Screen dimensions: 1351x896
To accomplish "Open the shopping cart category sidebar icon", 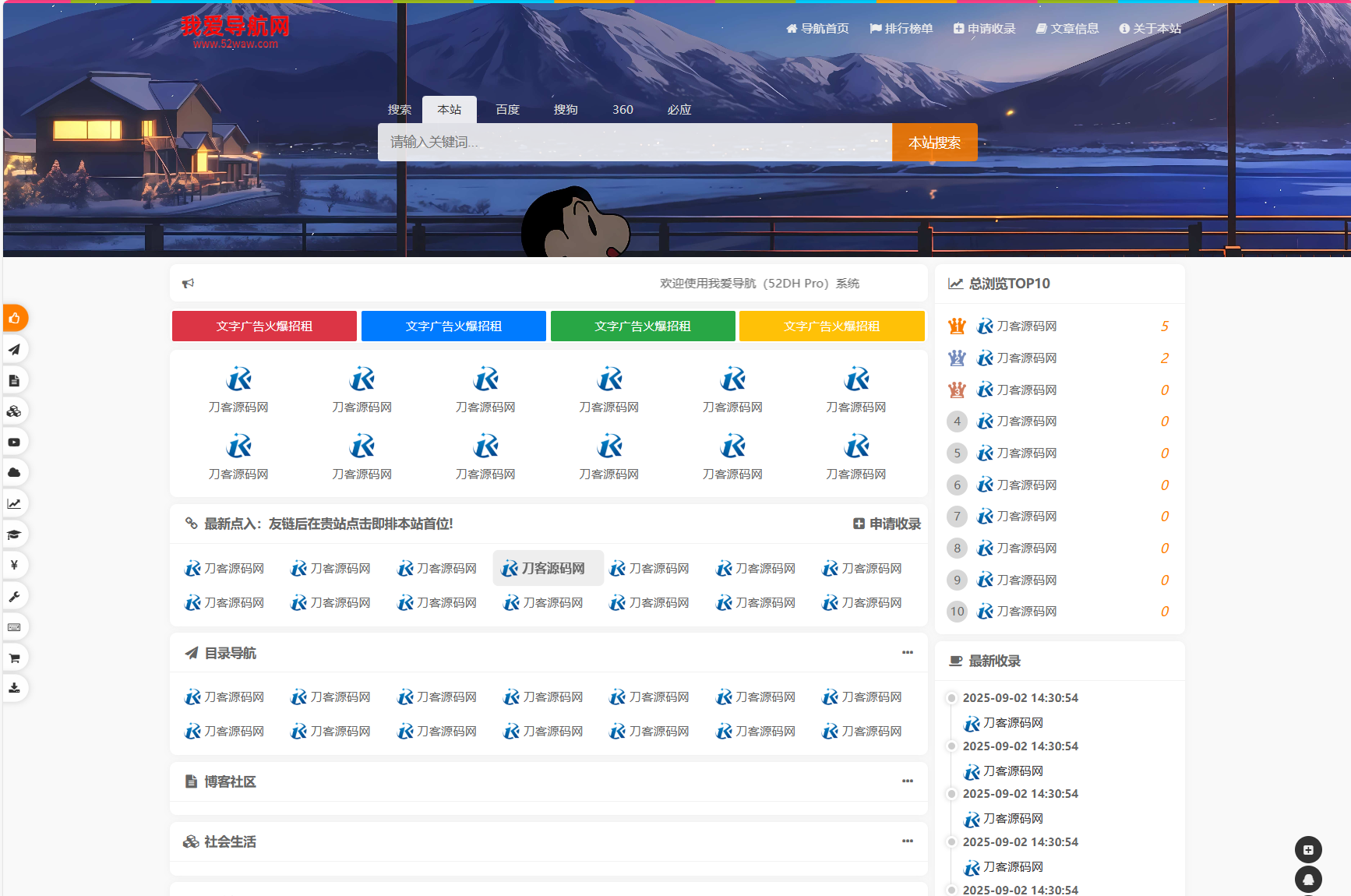I will pyautogui.click(x=15, y=657).
